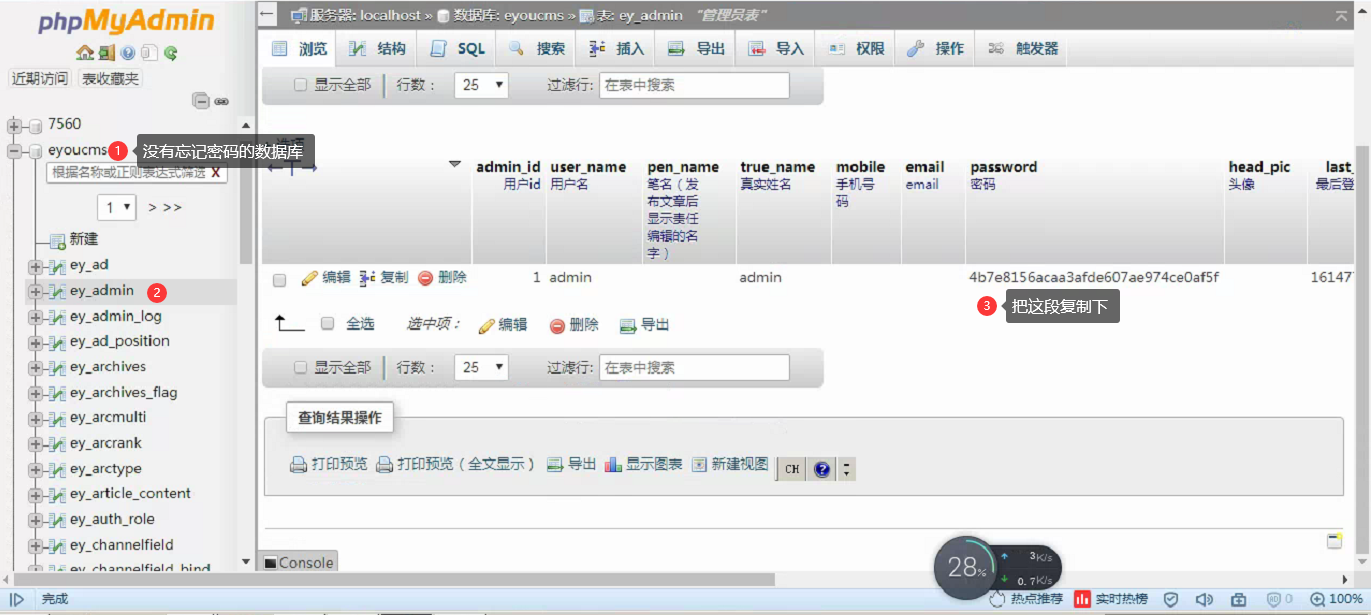Go to phpMyAdmin home via house icon
Screen dimensions: 1371x615
(84, 53)
